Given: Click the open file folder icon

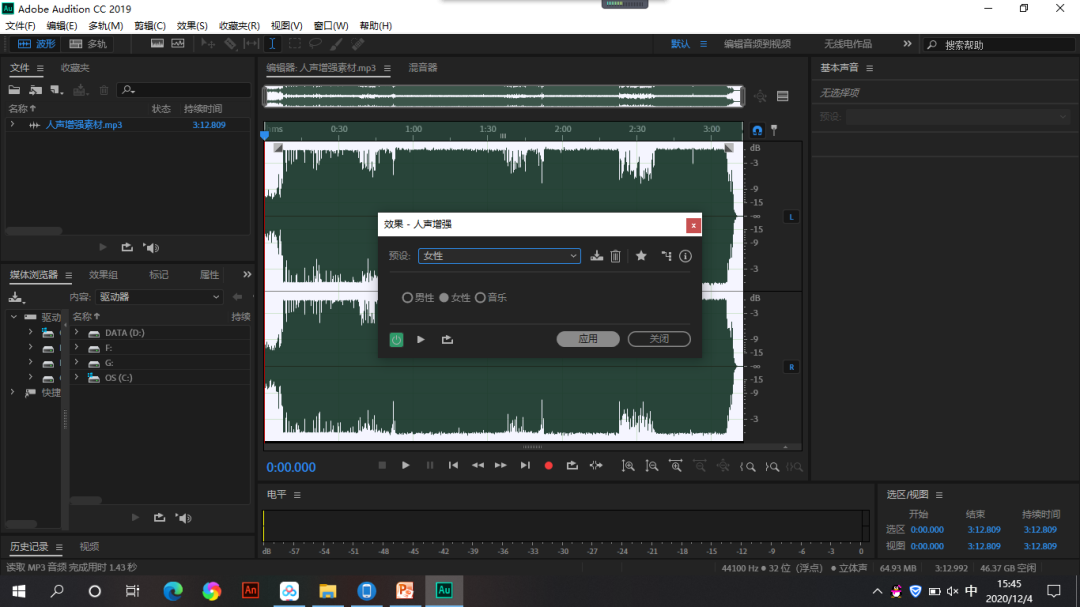Looking at the screenshot, I should (x=14, y=90).
